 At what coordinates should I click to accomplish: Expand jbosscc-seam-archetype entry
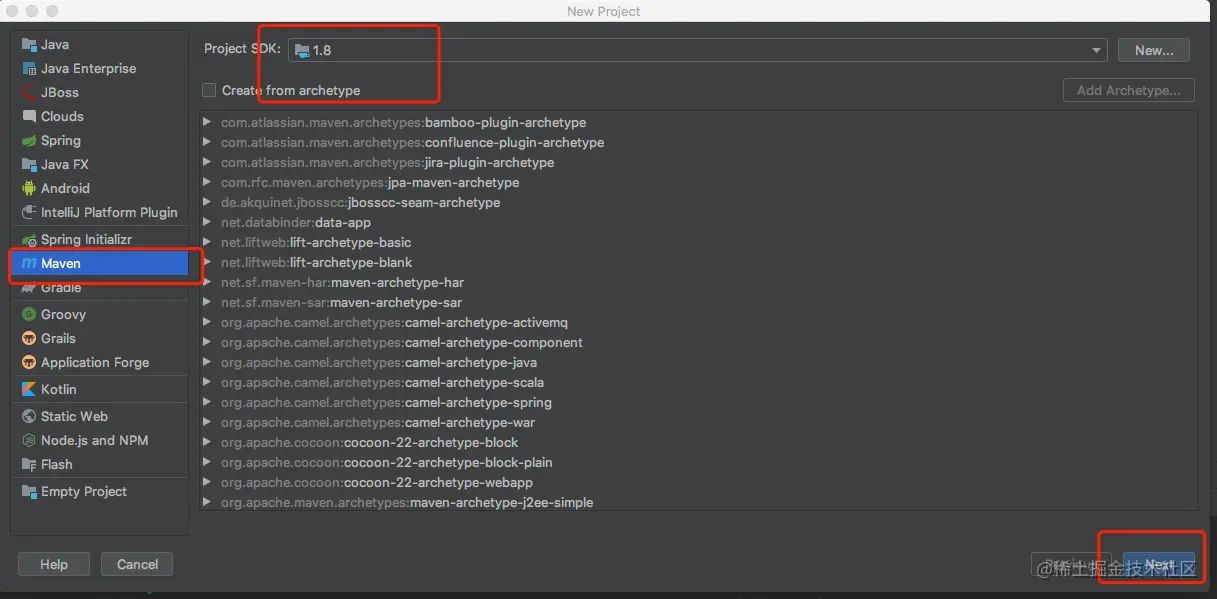pos(207,202)
